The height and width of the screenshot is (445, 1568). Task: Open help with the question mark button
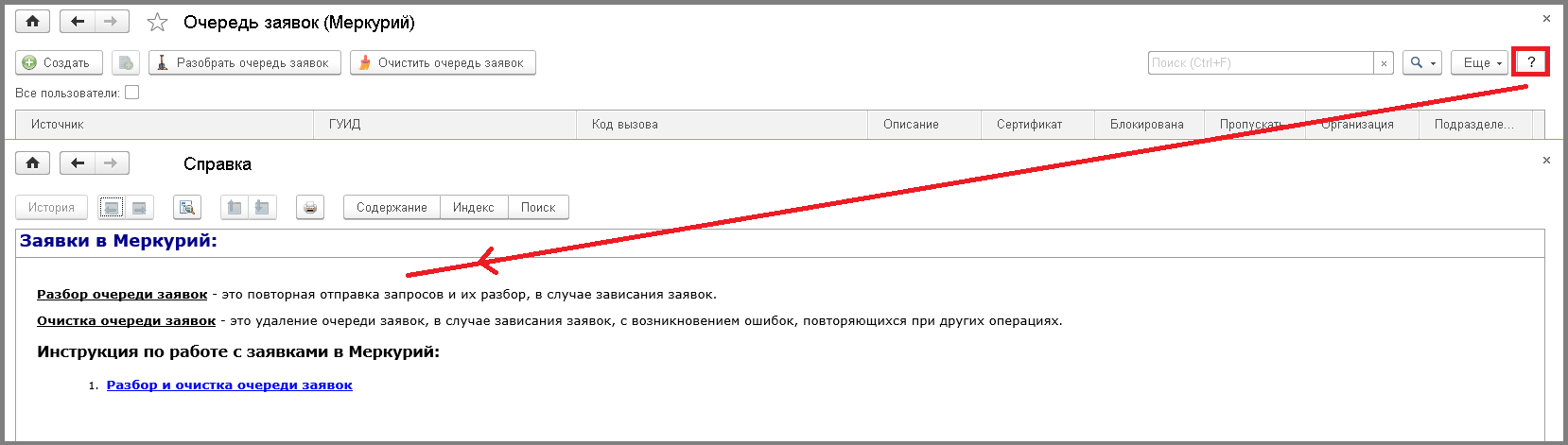point(1531,62)
